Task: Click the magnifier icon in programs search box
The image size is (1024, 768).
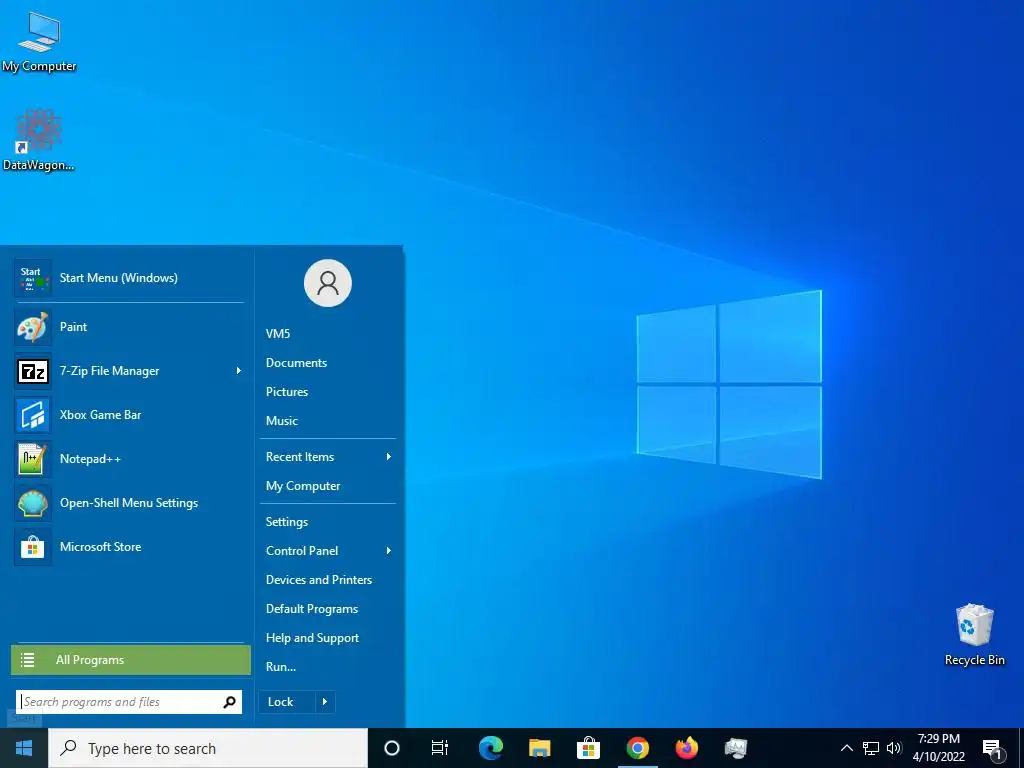Action: 229,702
